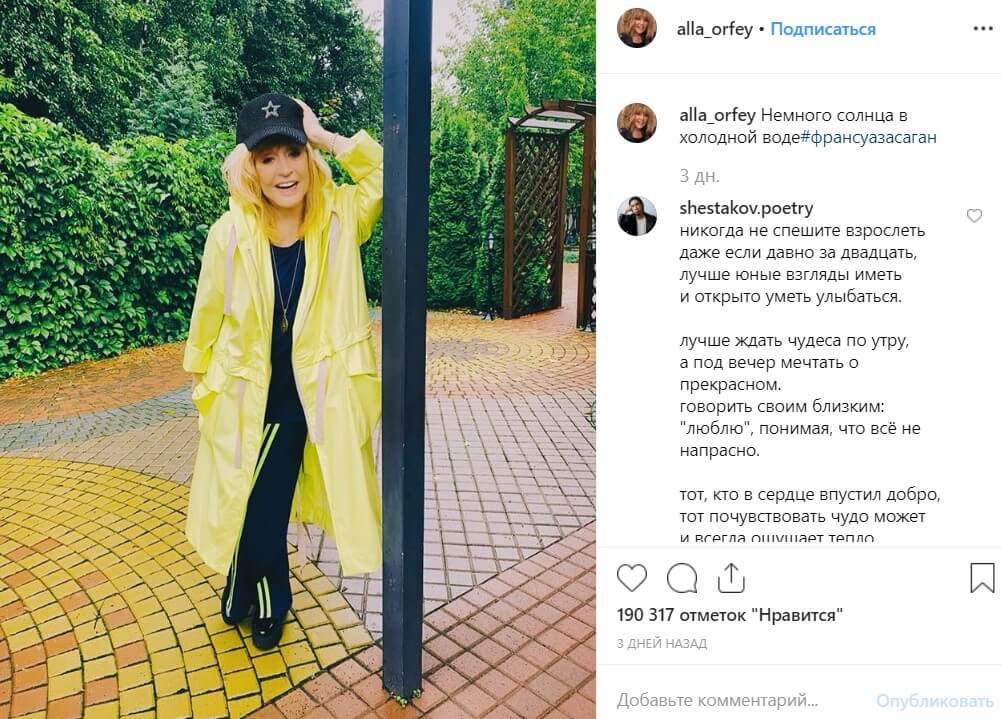Open alla_orfey avatar beside caption
The height and width of the screenshot is (719, 1002).
coord(636,122)
